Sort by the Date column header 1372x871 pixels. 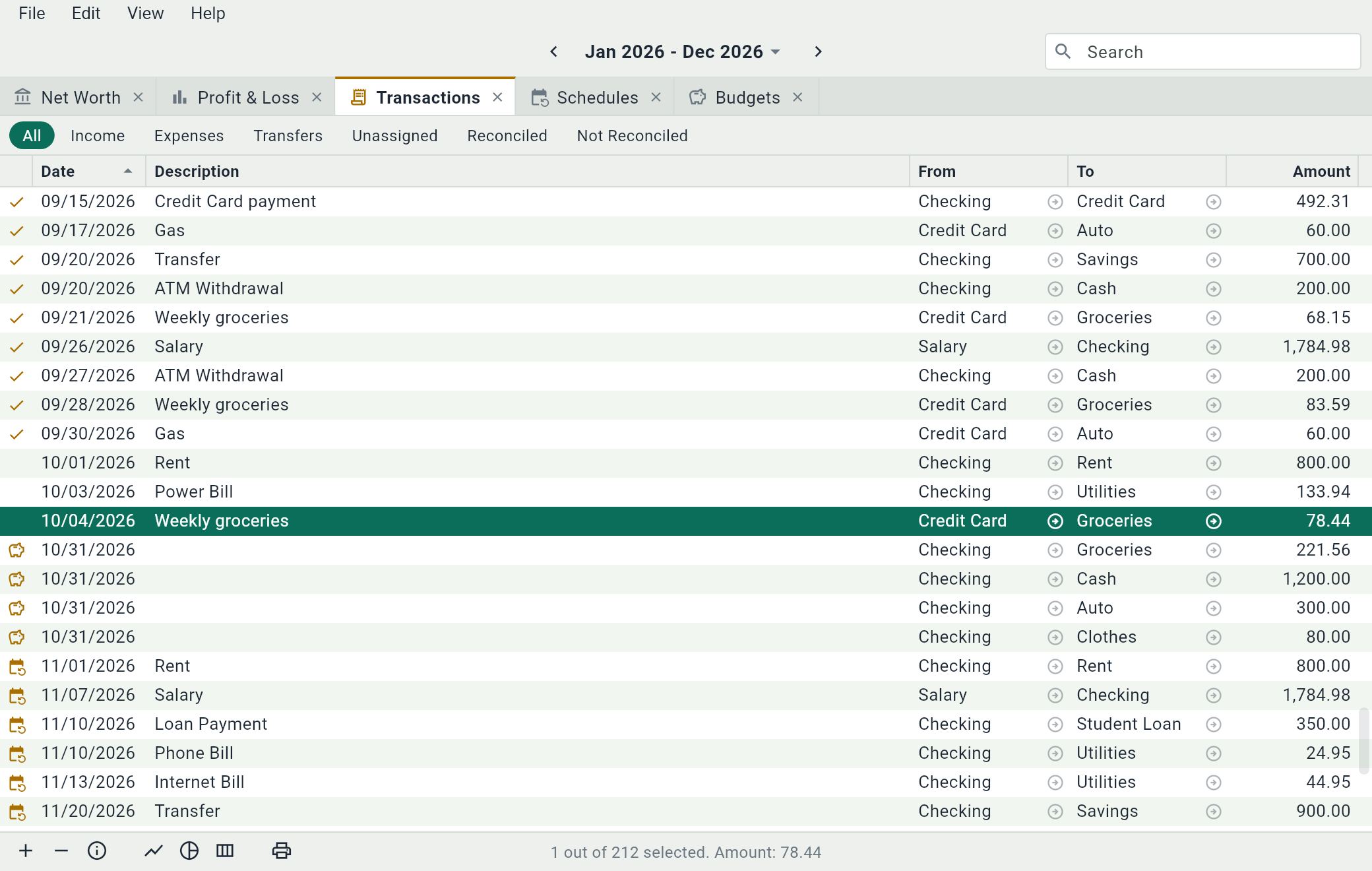point(88,172)
